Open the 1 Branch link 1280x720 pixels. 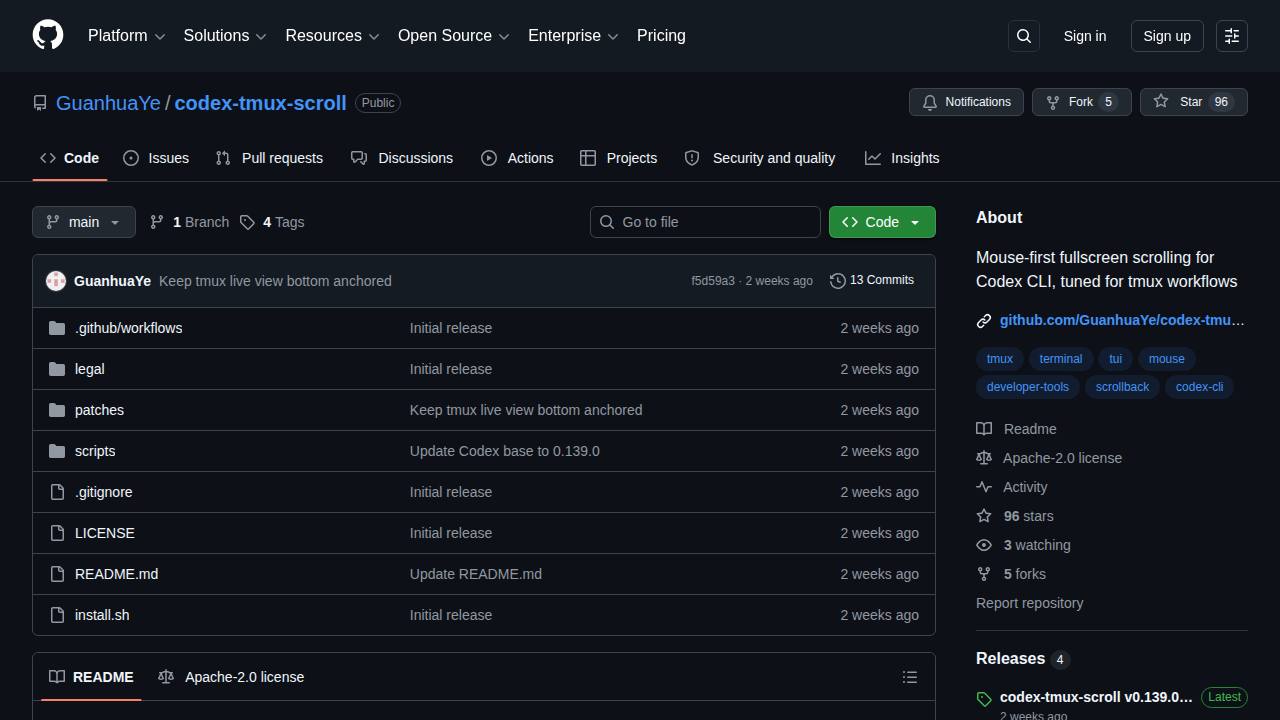(189, 222)
